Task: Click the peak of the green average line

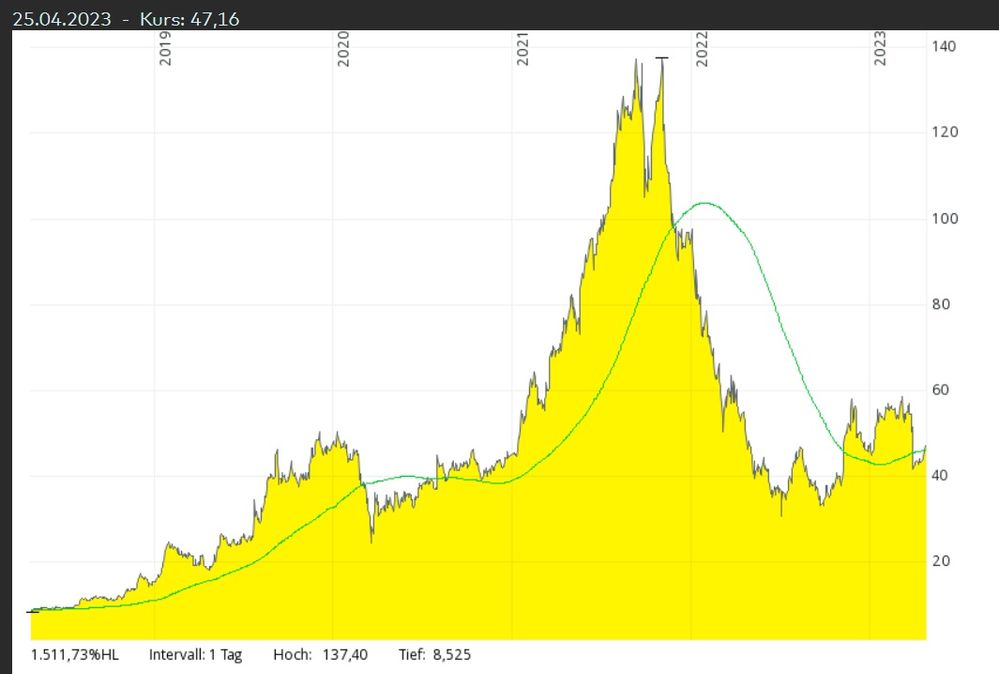Action: [x=705, y=203]
